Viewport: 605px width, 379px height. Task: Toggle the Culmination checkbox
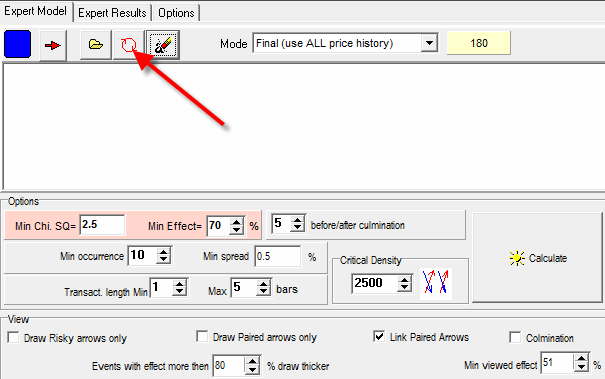515,337
